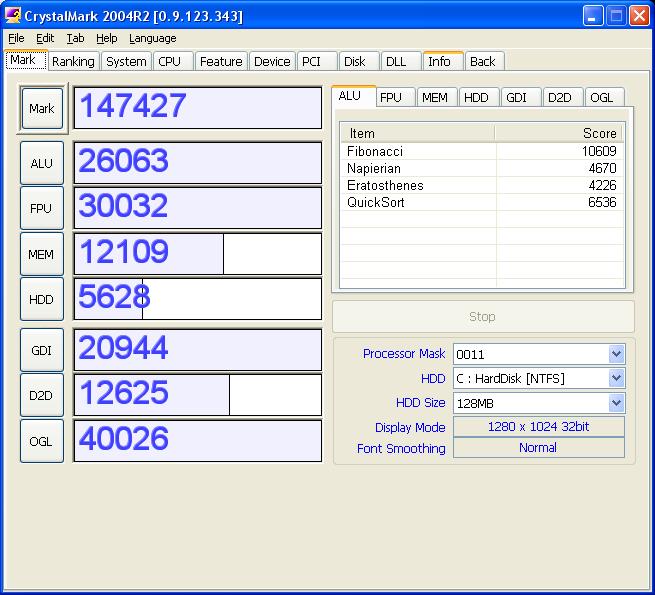Switch to the Ranking tab

(73, 61)
